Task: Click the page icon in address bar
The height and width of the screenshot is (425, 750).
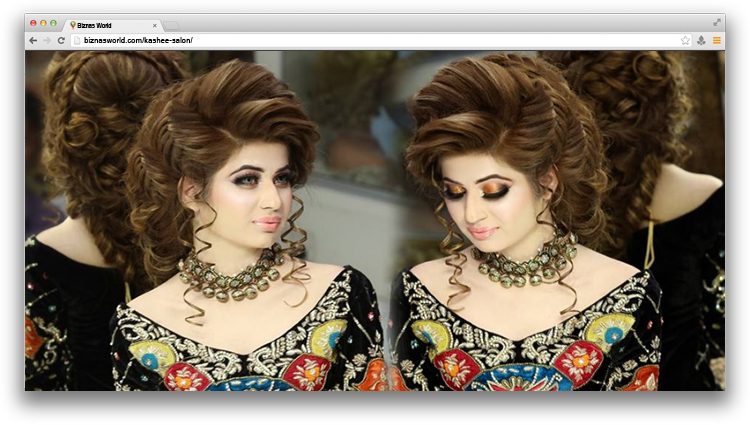Action: click(x=77, y=41)
